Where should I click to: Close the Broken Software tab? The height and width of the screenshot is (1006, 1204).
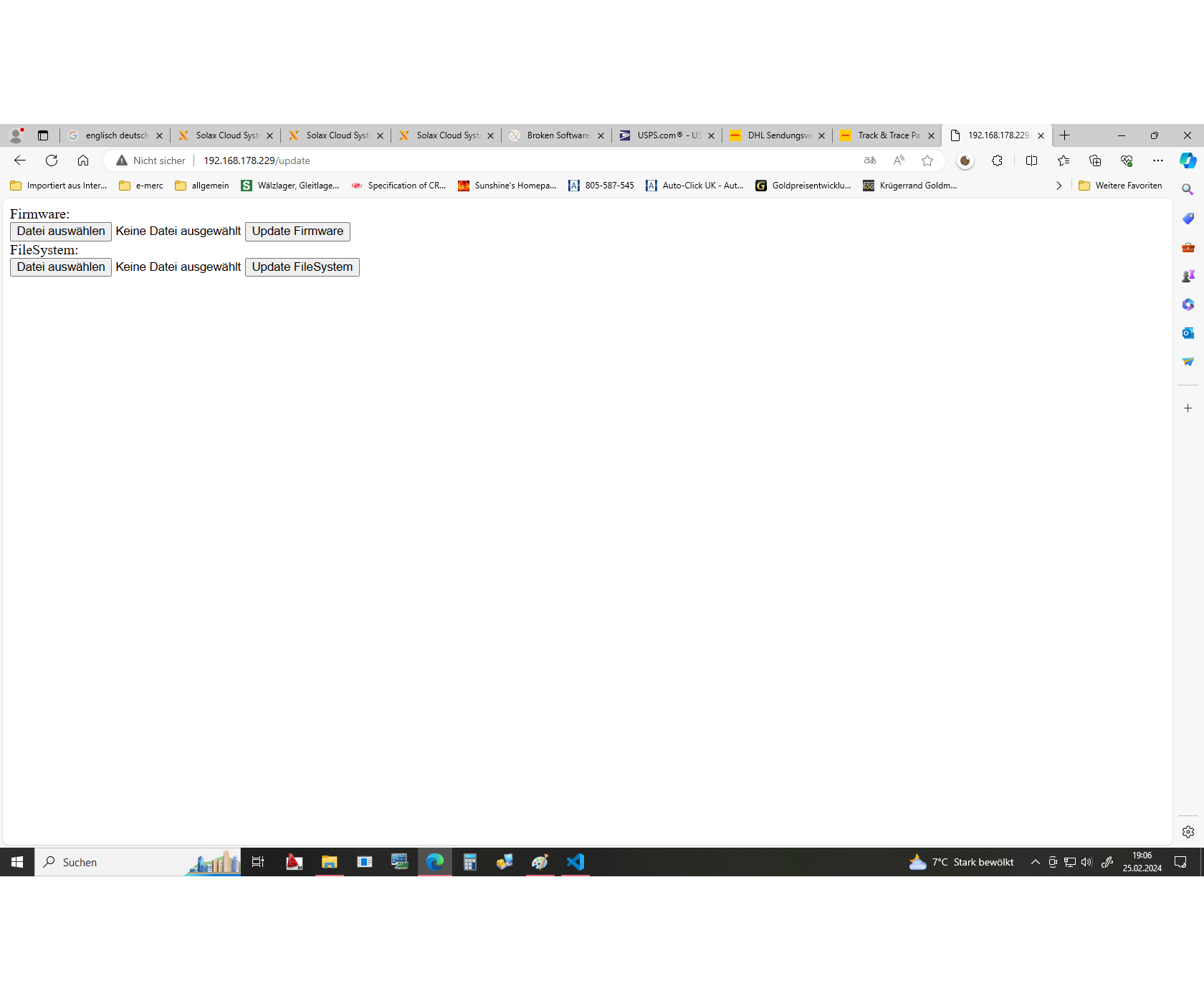(x=601, y=135)
